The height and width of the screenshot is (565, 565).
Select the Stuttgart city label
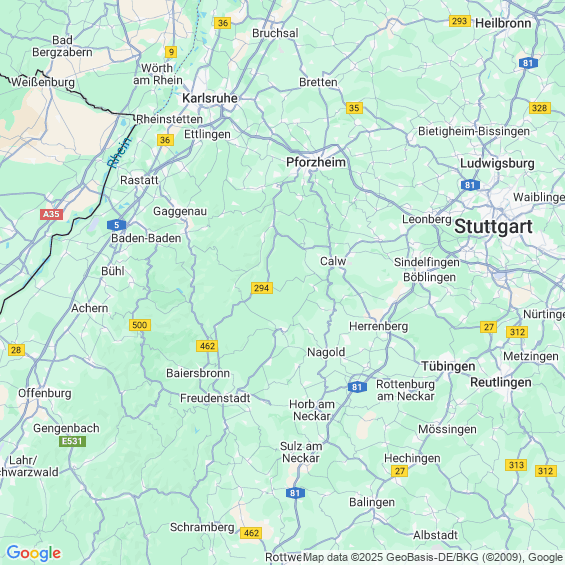click(x=493, y=227)
